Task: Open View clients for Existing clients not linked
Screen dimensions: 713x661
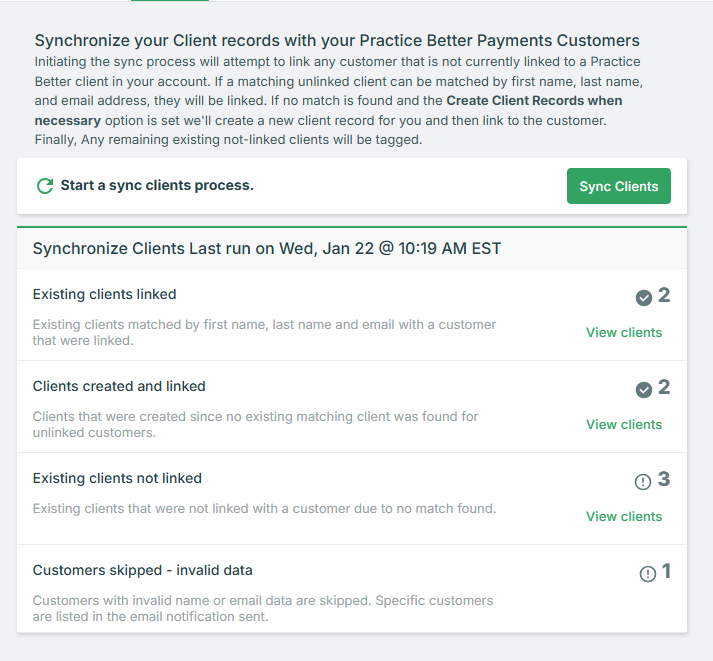Action: pyautogui.click(x=624, y=516)
